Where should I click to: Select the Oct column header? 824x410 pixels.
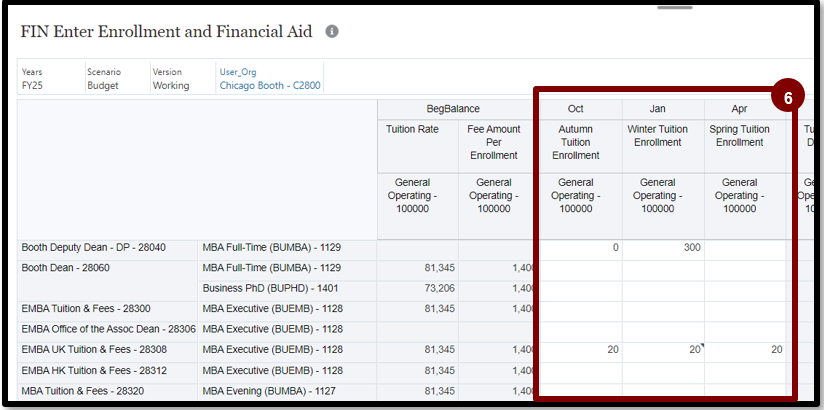(x=576, y=109)
